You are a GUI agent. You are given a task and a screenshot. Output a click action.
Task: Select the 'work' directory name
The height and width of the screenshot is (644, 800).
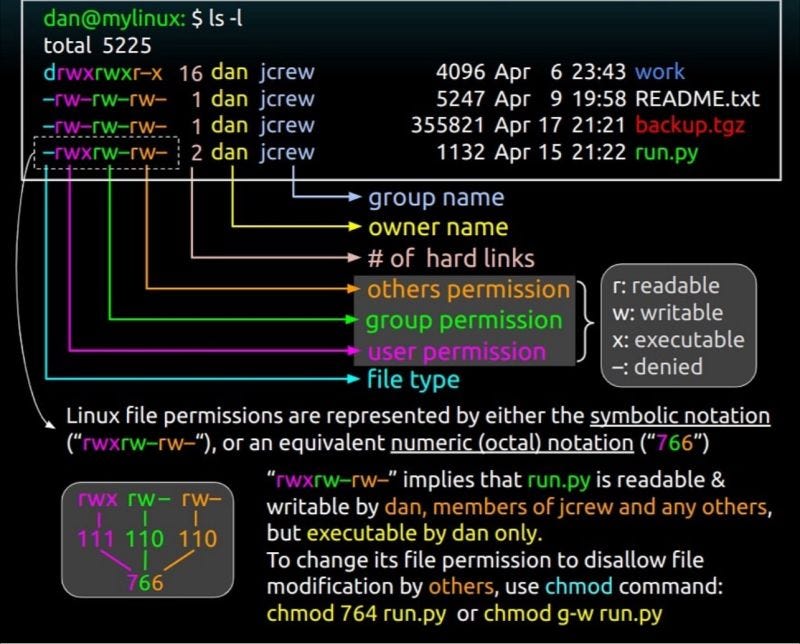point(660,72)
